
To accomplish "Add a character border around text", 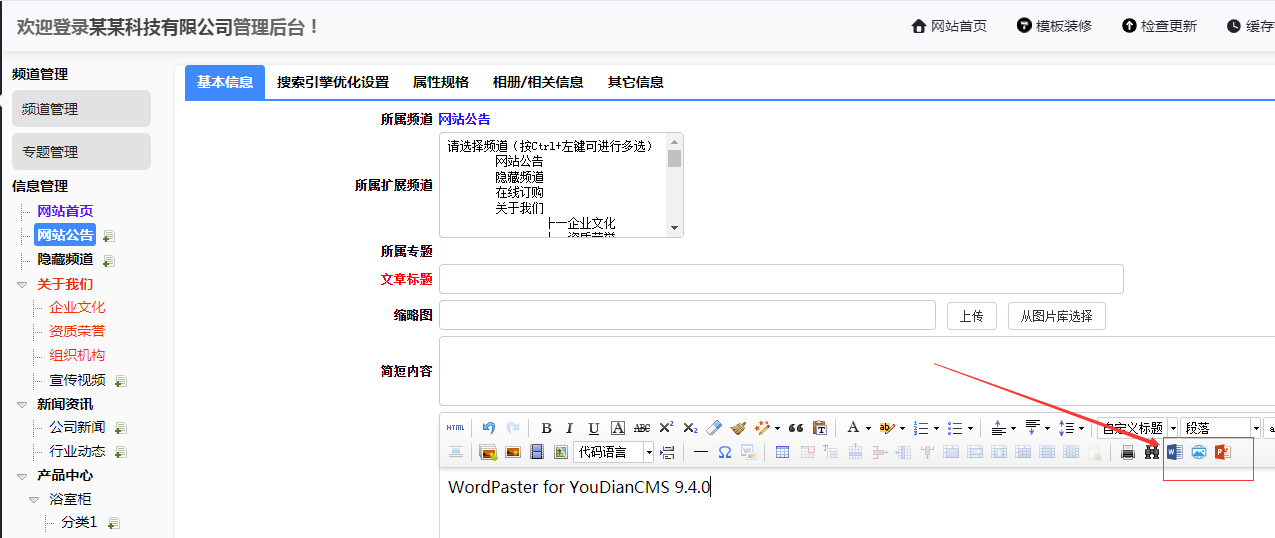I will pyautogui.click(x=618, y=428).
